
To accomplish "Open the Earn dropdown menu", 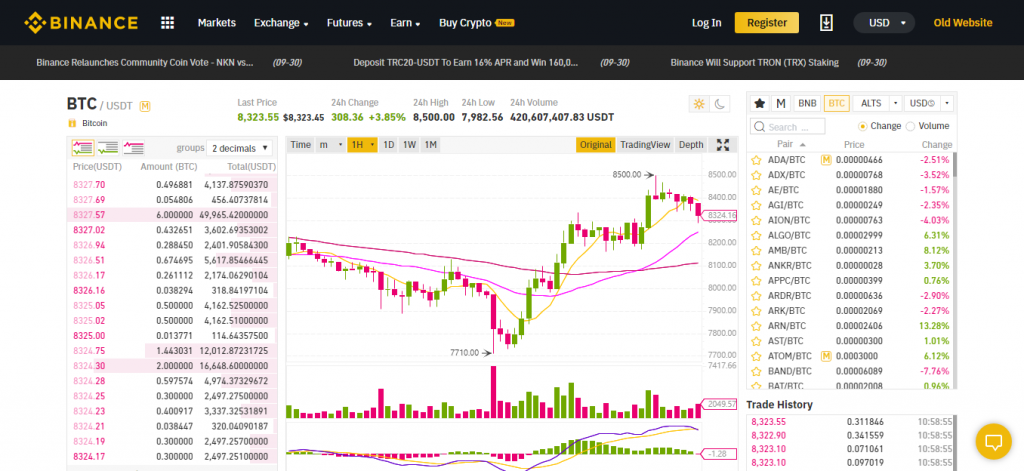I will tap(405, 23).
